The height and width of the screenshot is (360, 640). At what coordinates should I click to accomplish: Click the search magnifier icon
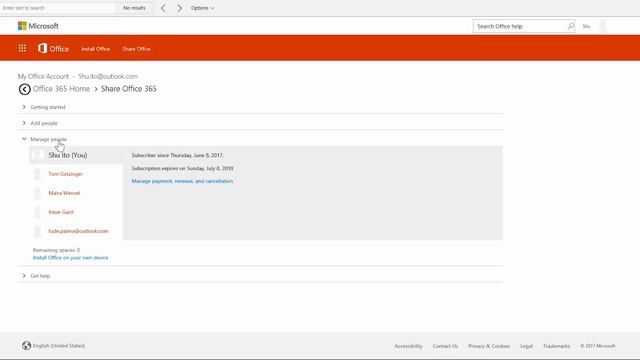coord(571,26)
